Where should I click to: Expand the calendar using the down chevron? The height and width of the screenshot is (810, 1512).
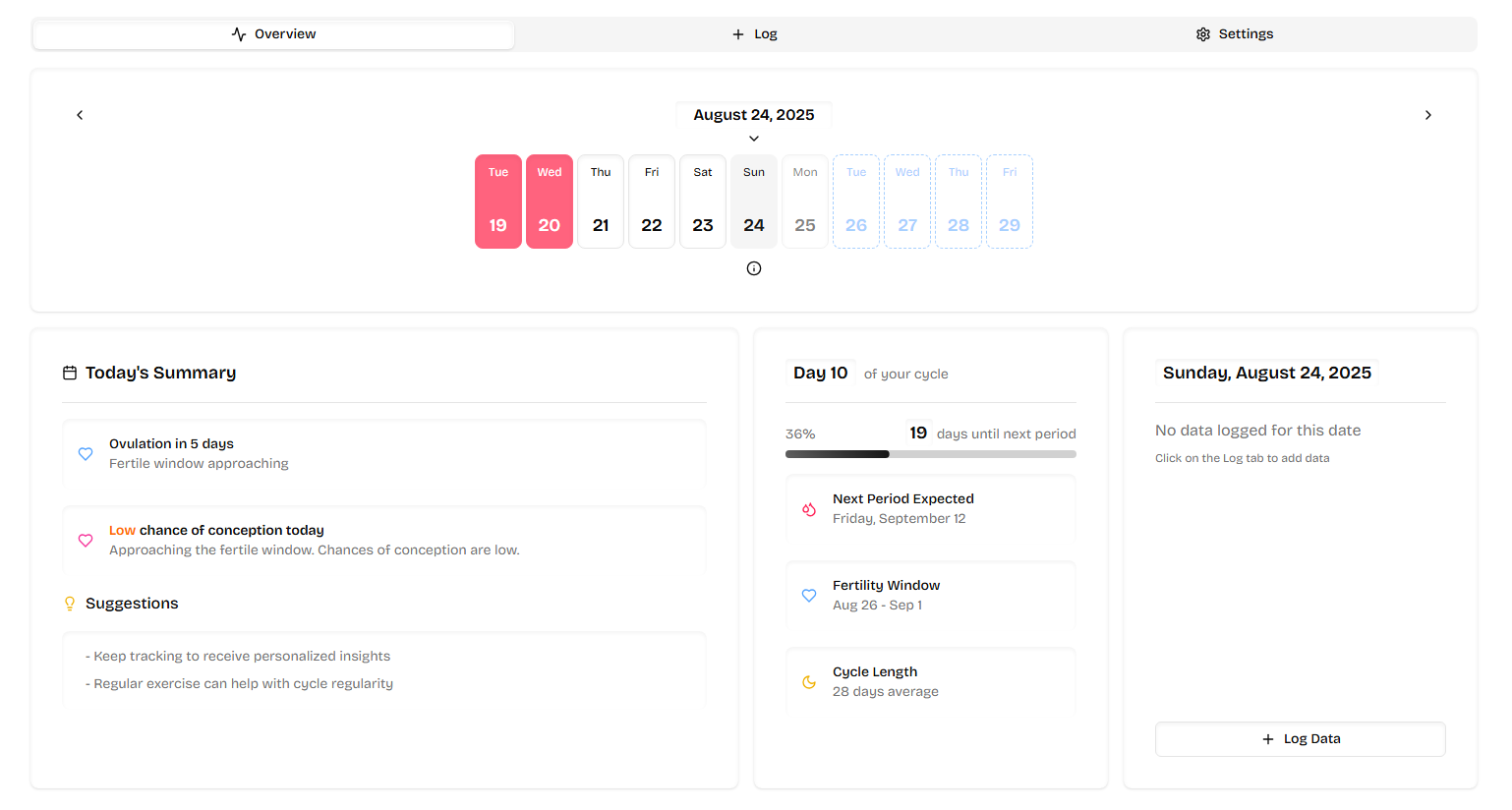(754, 139)
